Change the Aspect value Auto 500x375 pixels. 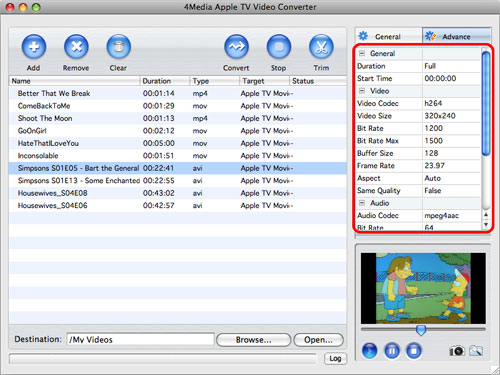[x=451, y=178]
